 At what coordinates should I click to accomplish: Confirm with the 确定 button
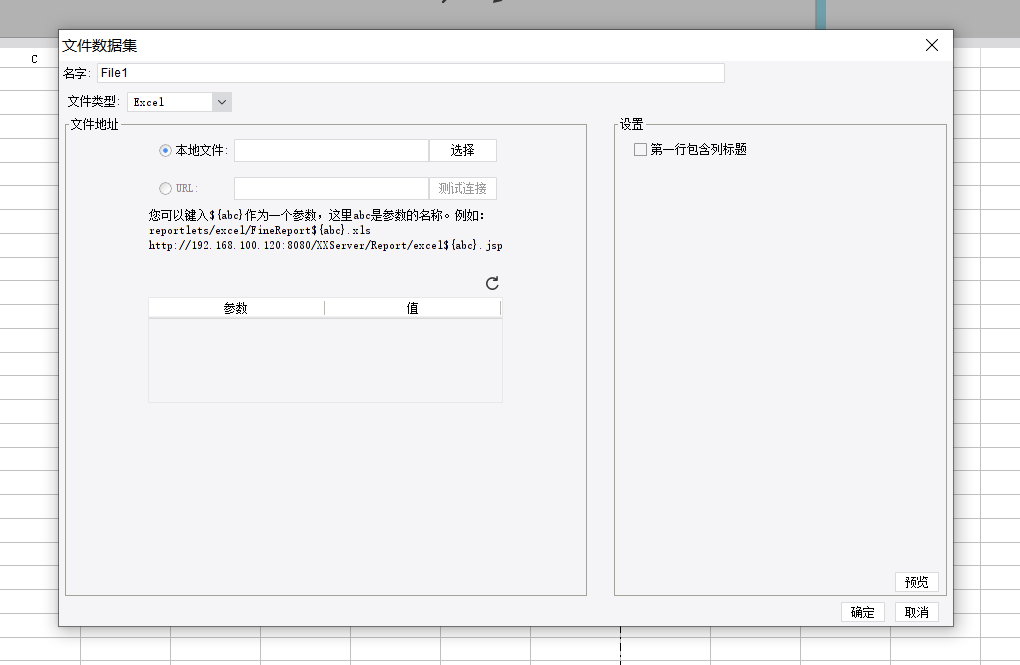click(x=863, y=612)
